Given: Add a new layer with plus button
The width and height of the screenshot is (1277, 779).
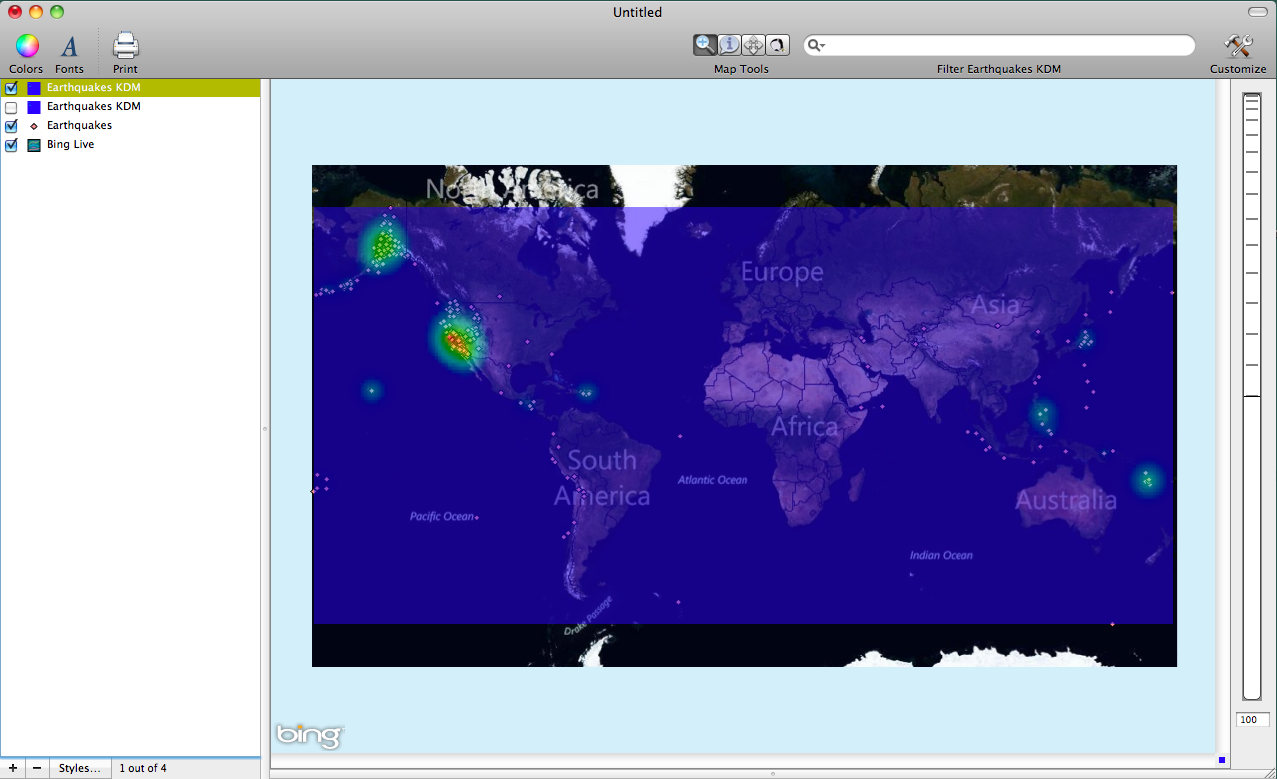Looking at the screenshot, I should tap(13, 768).
